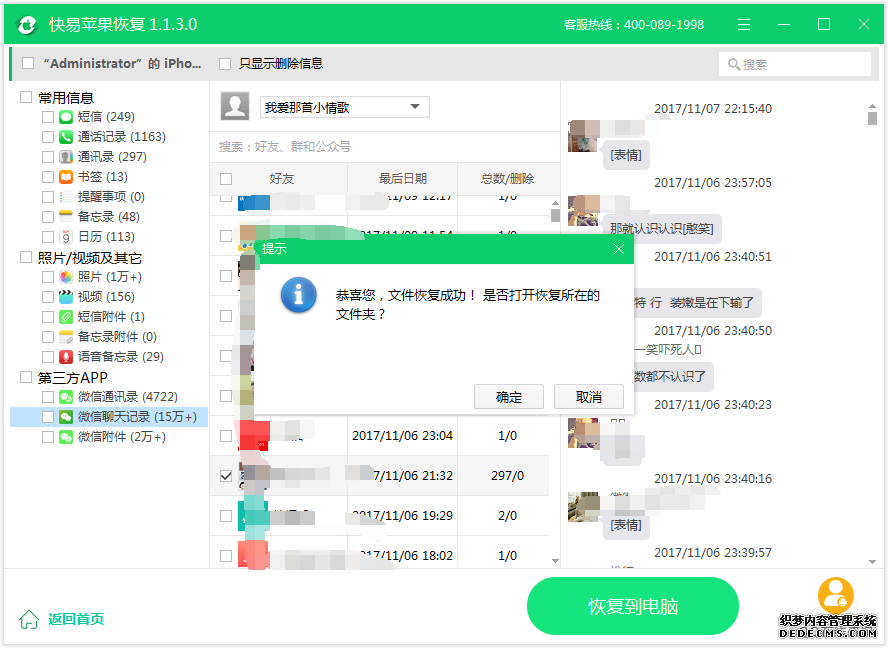Click the blue info icon in dialog

point(298,295)
